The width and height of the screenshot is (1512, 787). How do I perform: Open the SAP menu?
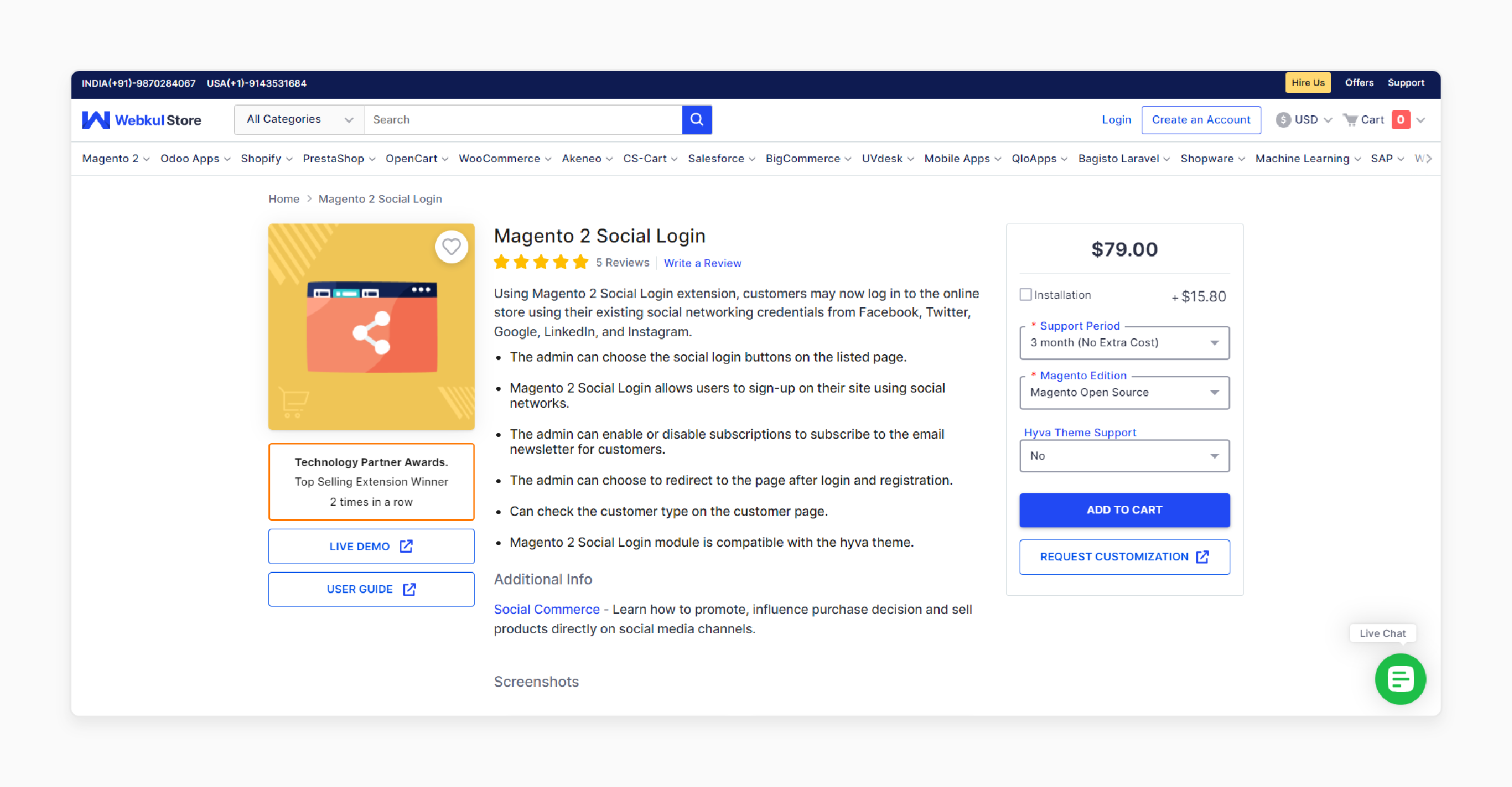[1387, 159]
